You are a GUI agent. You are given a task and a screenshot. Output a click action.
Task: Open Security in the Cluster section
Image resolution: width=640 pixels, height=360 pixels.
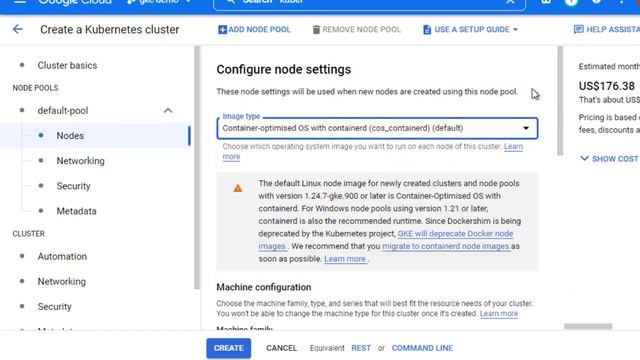click(54, 307)
